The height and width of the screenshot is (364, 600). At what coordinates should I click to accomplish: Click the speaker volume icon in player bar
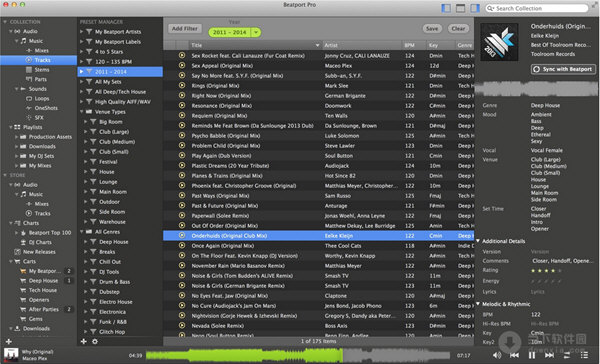497,356
